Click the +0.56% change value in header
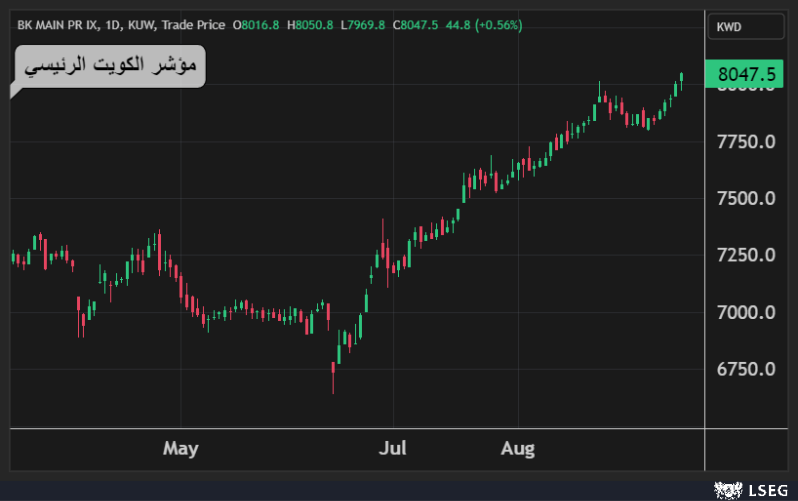This screenshot has width=798, height=501. pos(494,25)
